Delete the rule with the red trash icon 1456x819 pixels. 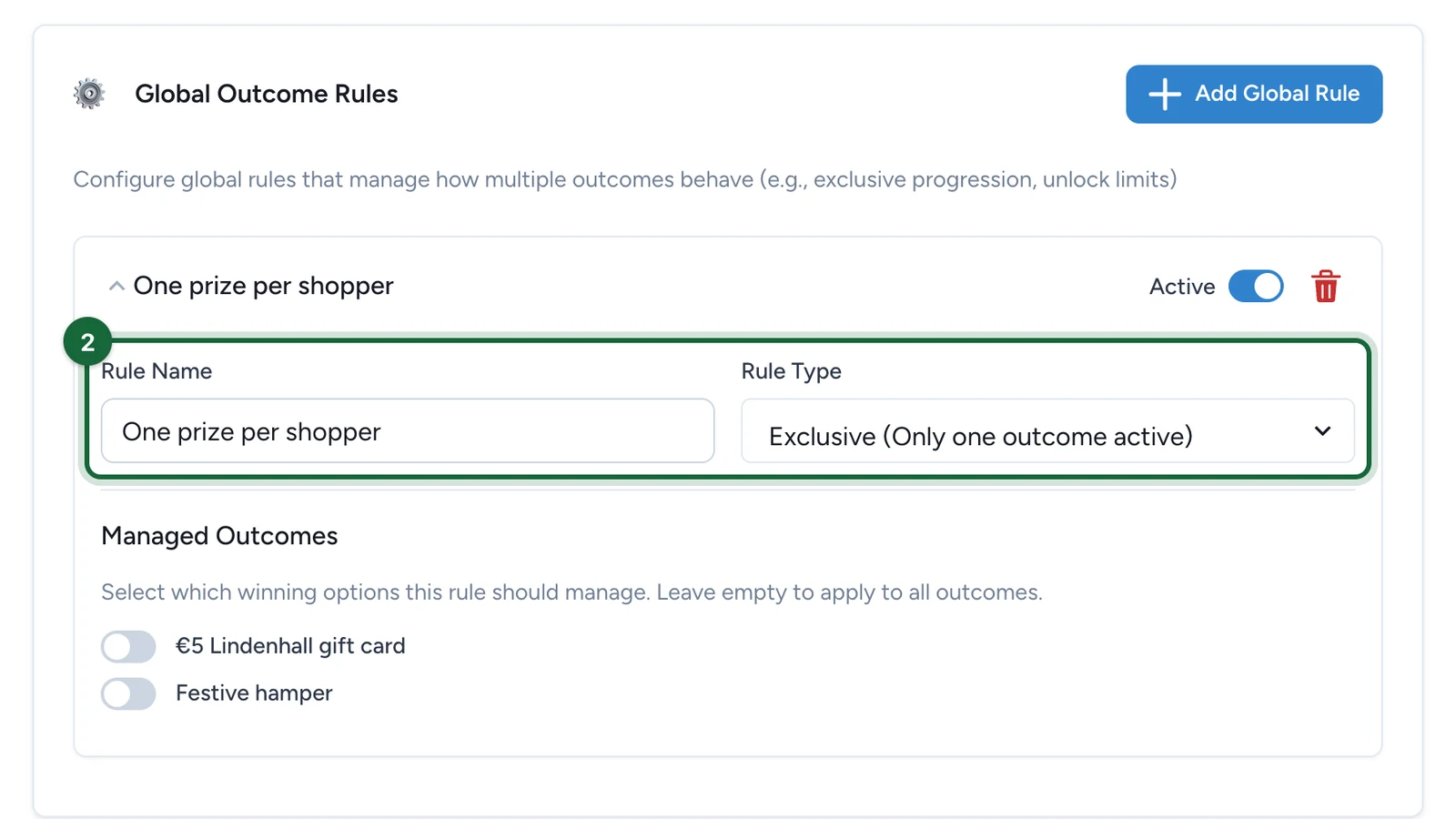tap(1325, 287)
